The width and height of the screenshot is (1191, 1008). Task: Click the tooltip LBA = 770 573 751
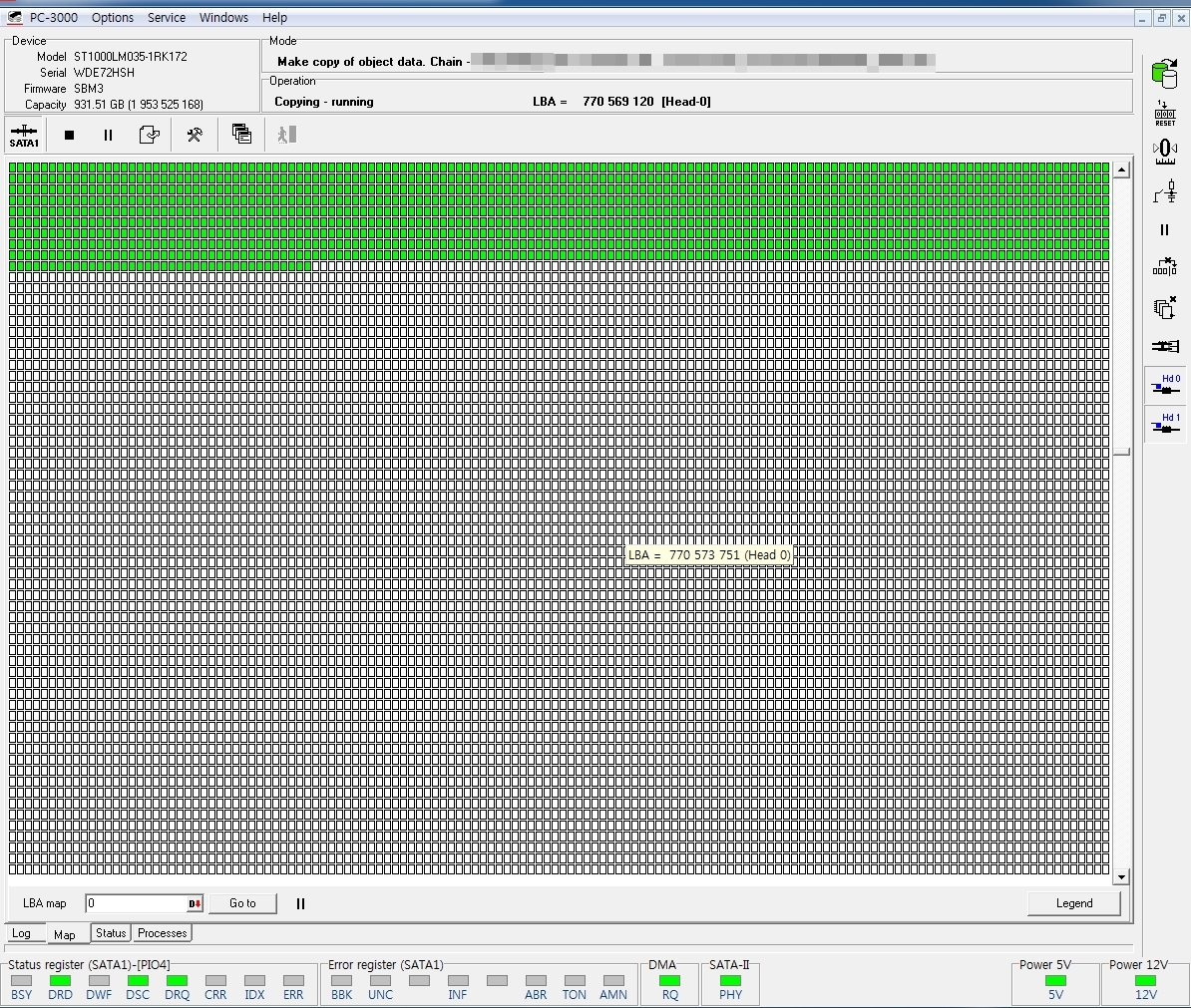pyautogui.click(x=708, y=555)
